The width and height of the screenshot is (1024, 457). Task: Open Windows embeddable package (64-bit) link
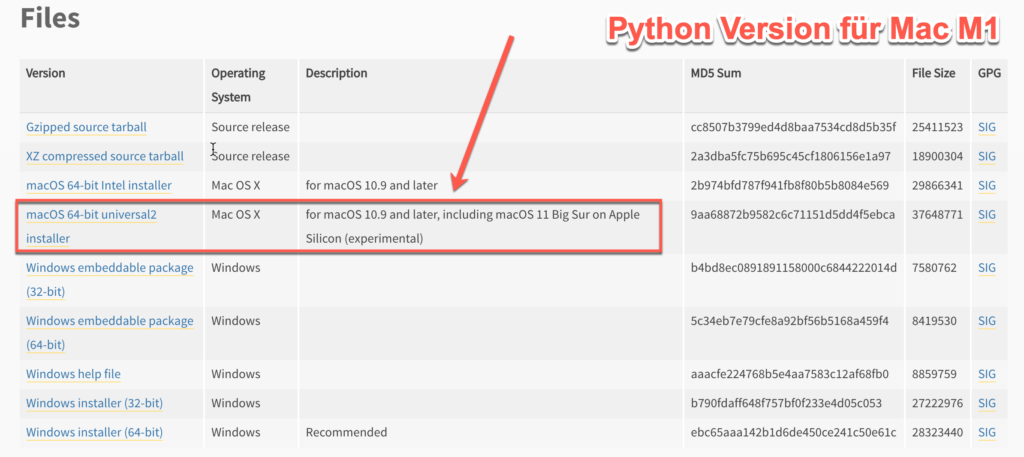110,332
